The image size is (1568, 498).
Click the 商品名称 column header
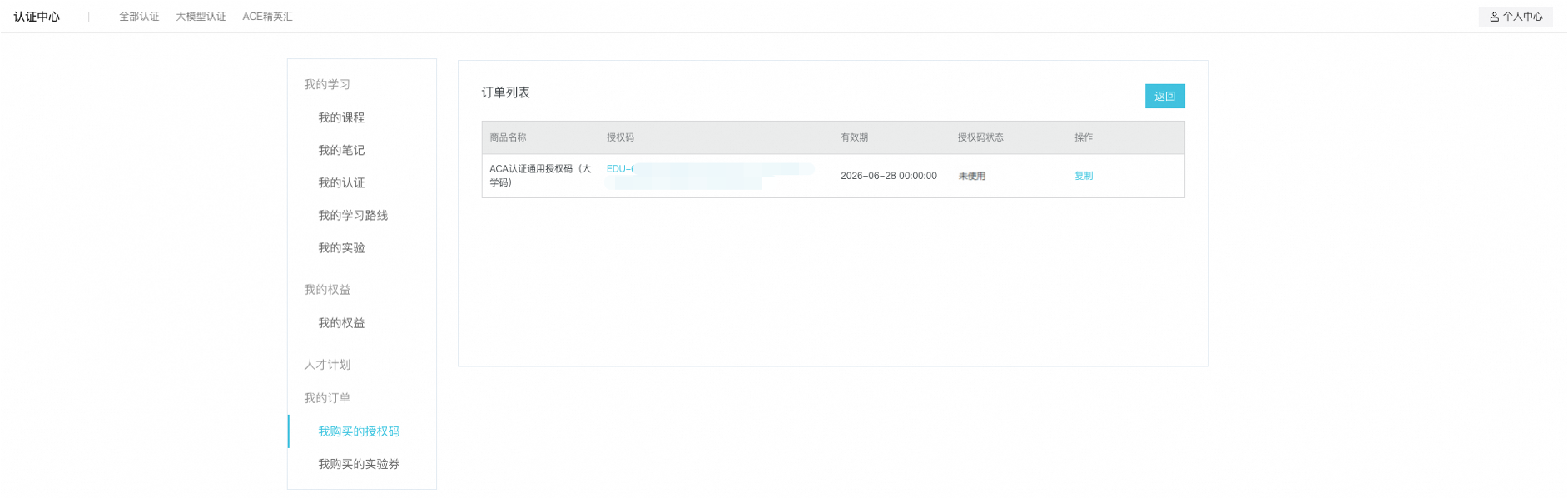pyautogui.click(x=508, y=137)
